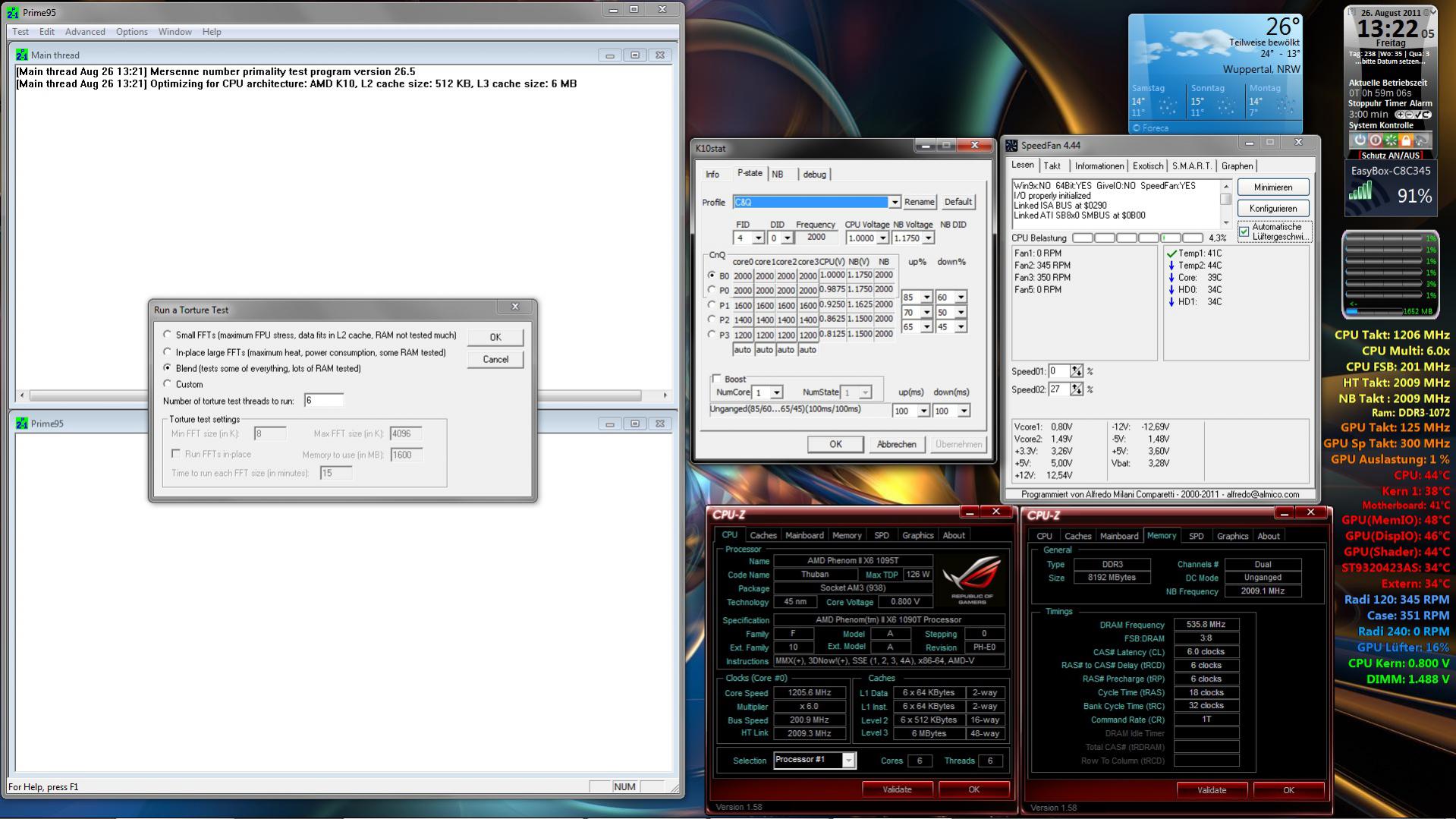Click Validate in the left CPU-Z window
This screenshot has height=819, width=1456.
coord(897,789)
